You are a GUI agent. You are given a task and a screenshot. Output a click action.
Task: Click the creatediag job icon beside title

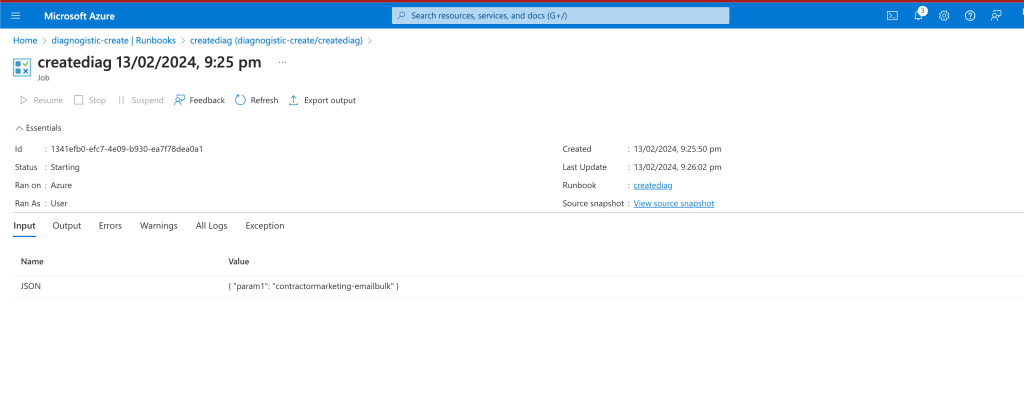[22, 67]
